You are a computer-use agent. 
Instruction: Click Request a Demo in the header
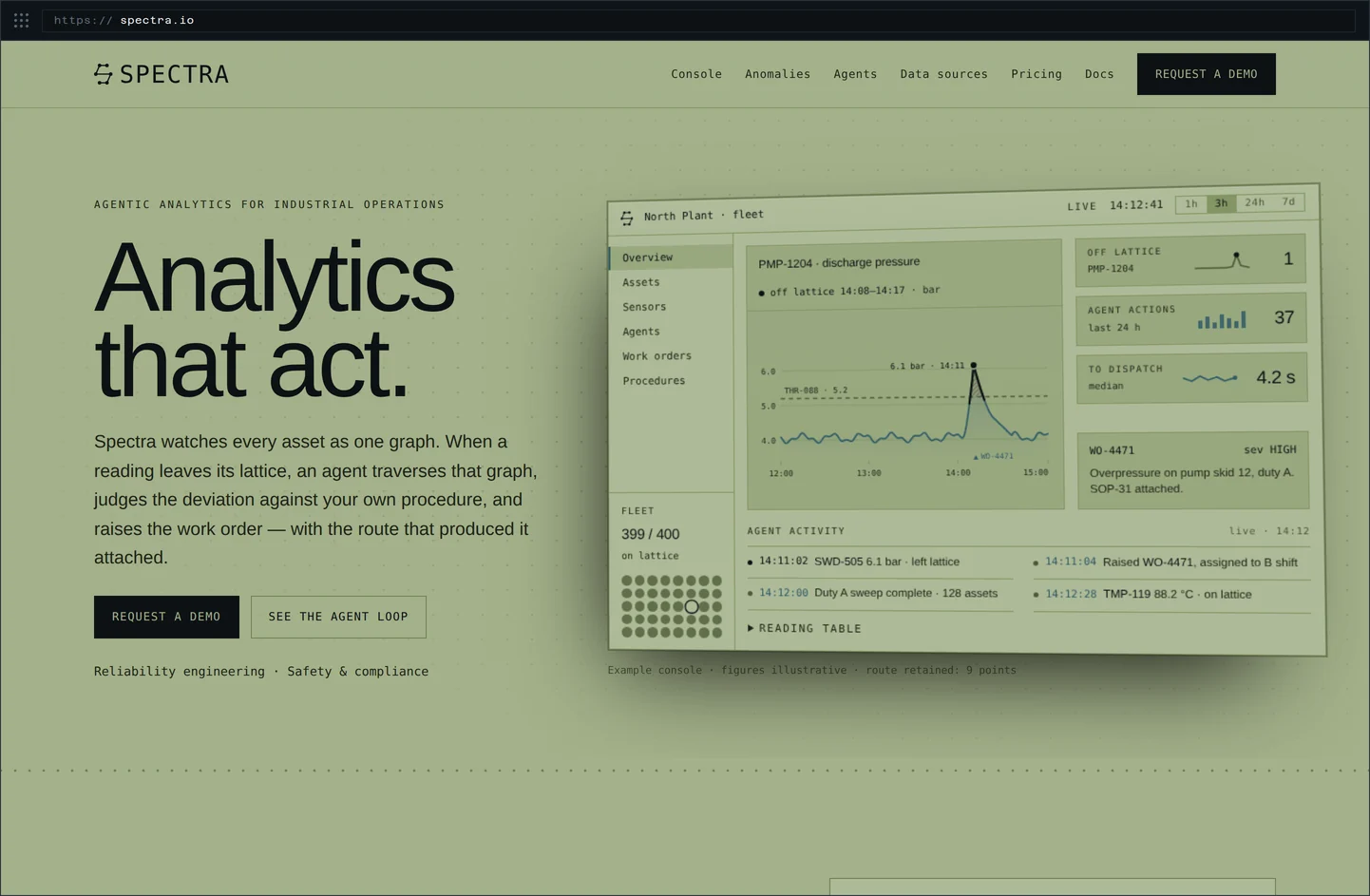pos(1206,74)
